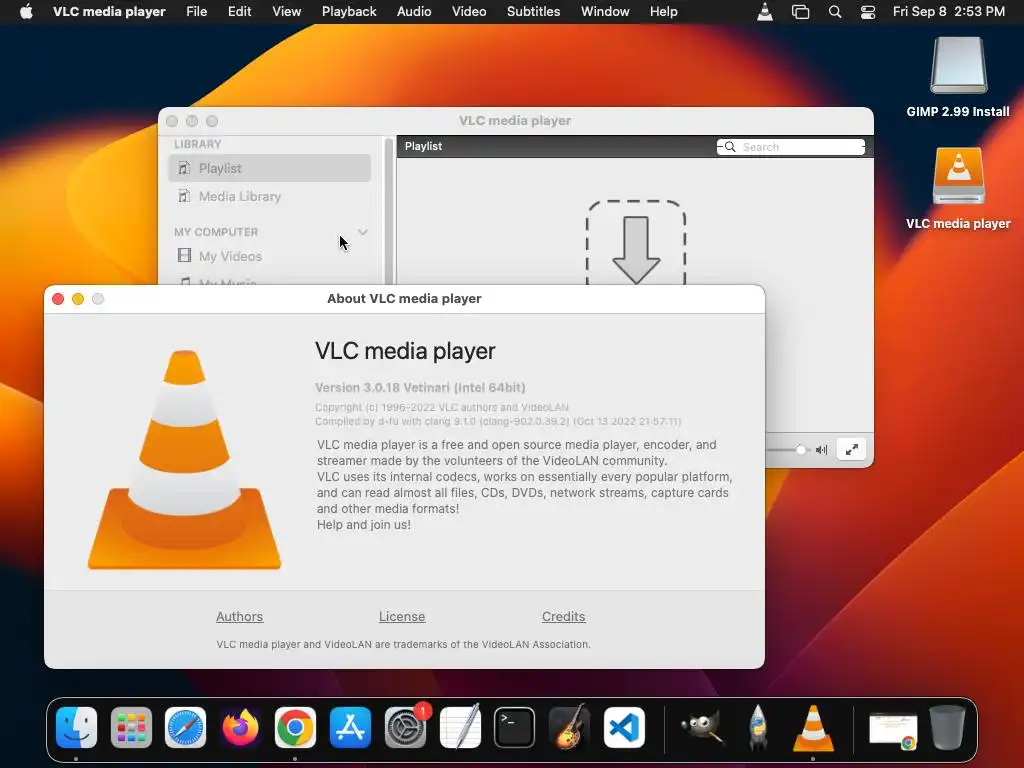Select My Videos in the VLC sidebar
The width and height of the screenshot is (1024, 768).
(269, 257)
